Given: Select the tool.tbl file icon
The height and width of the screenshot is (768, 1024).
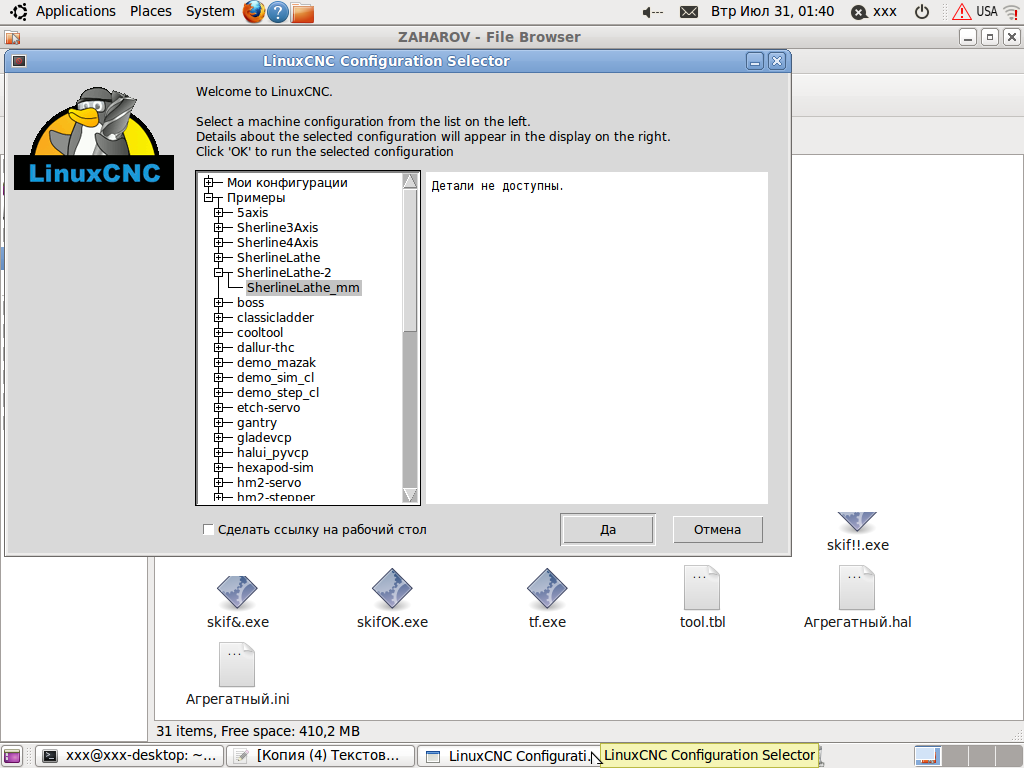Looking at the screenshot, I should coord(702,588).
